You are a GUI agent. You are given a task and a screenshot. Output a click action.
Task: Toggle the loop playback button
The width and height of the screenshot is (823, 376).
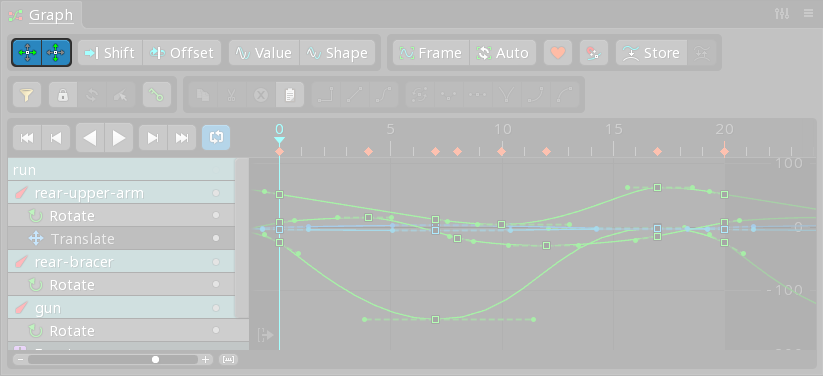coord(216,138)
